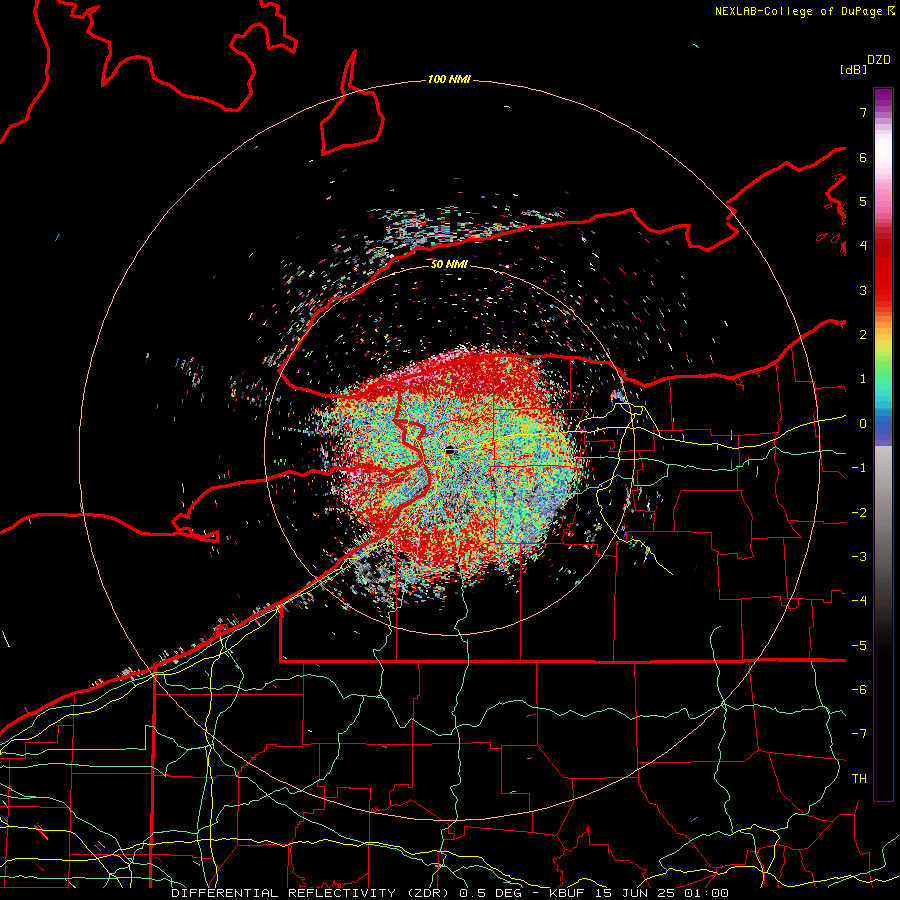Viewport: 900px width, 900px height.
Task: Click the 15 JUN 25 date text
Action: point(634,893)
